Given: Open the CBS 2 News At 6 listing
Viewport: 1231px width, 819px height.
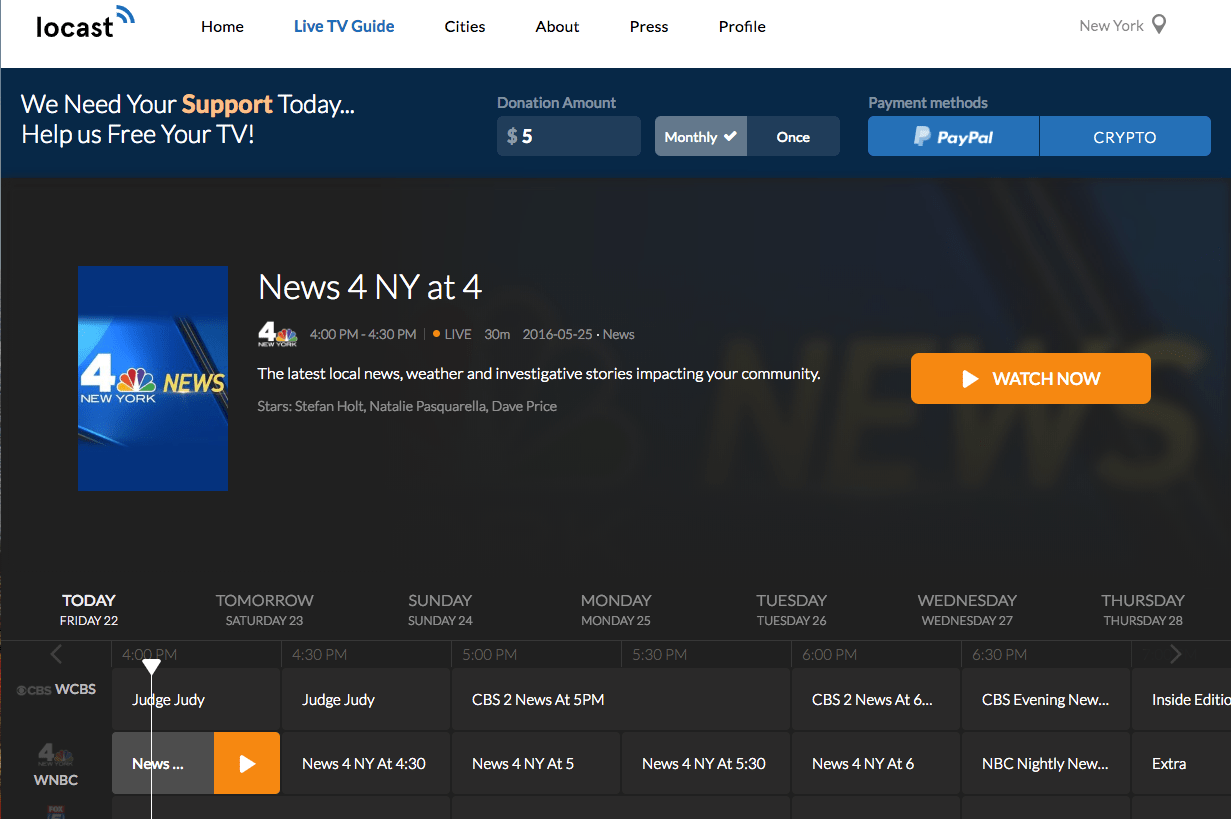Looking at the screenshot, I should (x=876, y=700).
